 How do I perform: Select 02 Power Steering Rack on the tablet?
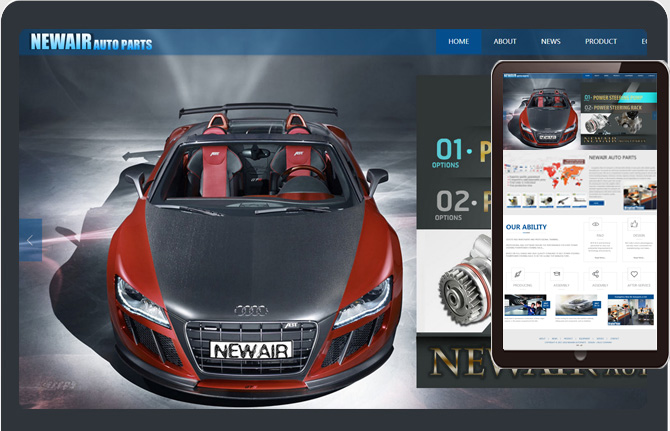pyautogui.click(x=613, y=108)
